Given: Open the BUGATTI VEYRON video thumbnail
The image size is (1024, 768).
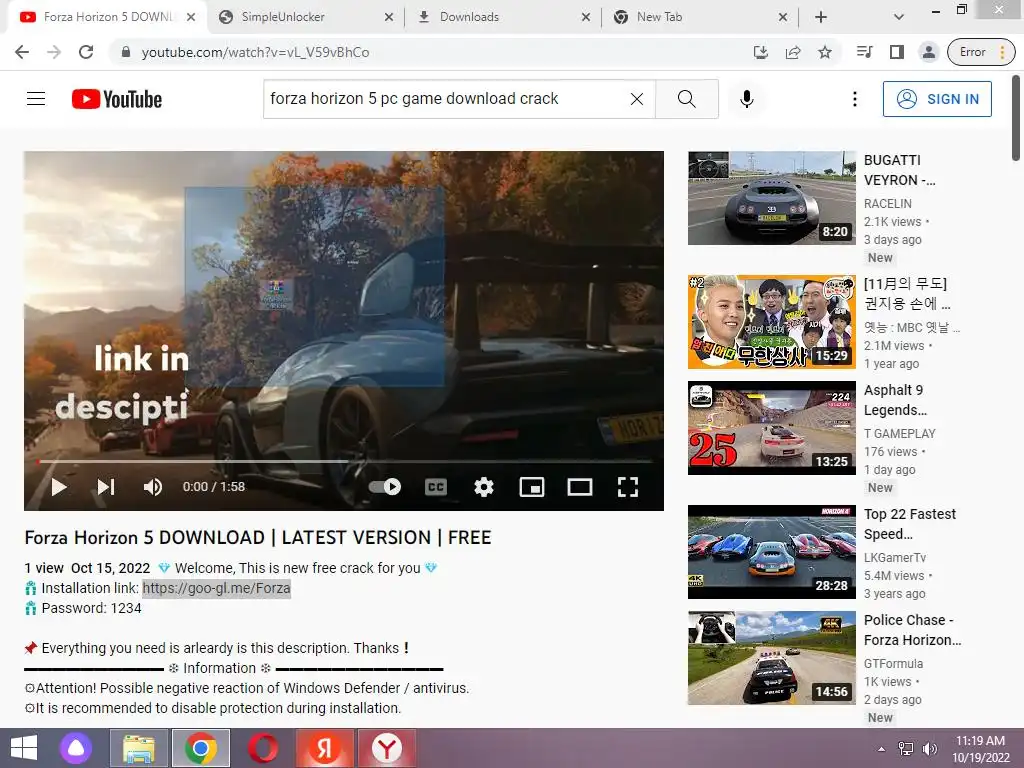Looking at the screenshot, I should (x=771, y=198).
